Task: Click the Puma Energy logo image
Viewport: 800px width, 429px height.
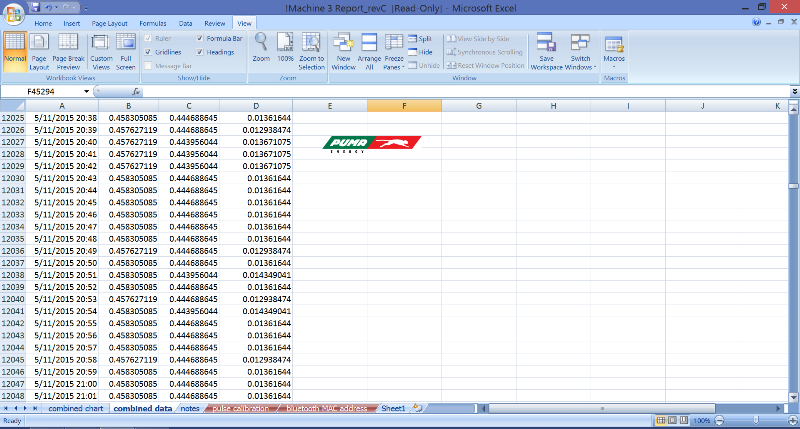Action: pyautogui.click(x=372, y=143)
